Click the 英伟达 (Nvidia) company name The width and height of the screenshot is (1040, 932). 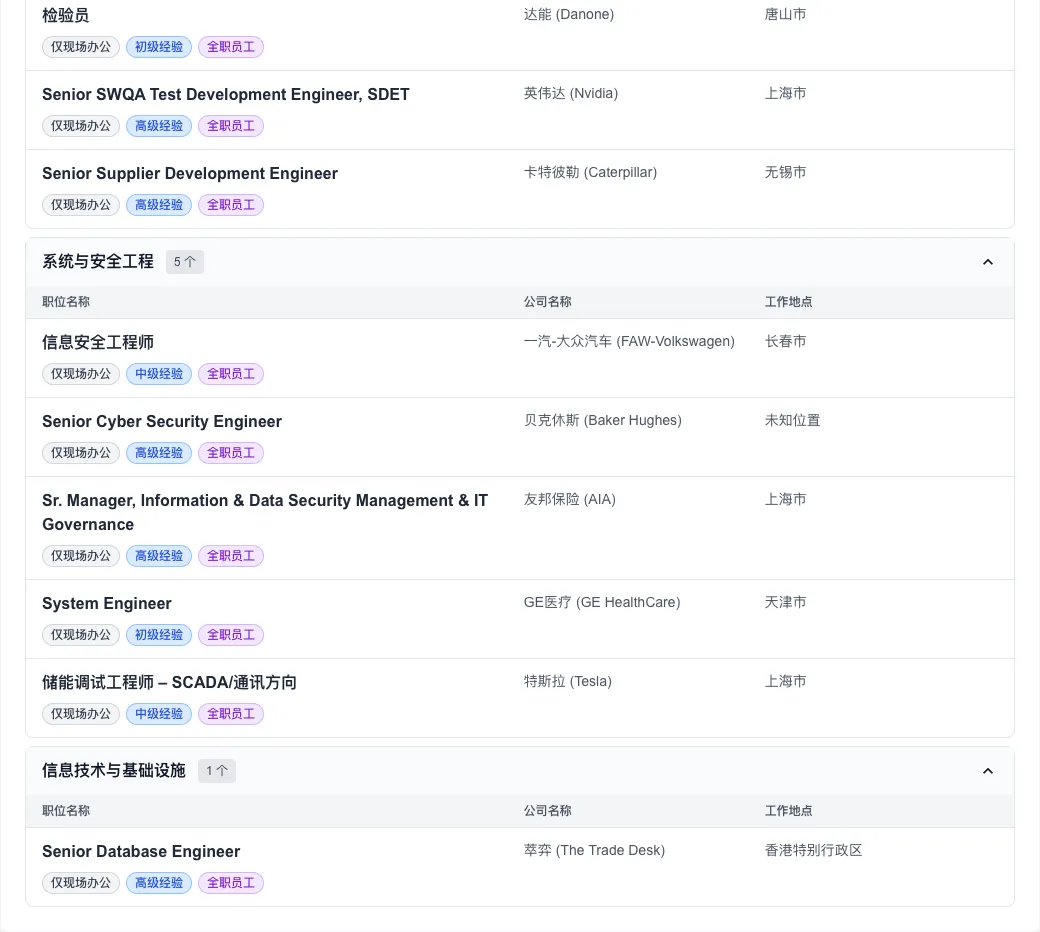point(570,93)
